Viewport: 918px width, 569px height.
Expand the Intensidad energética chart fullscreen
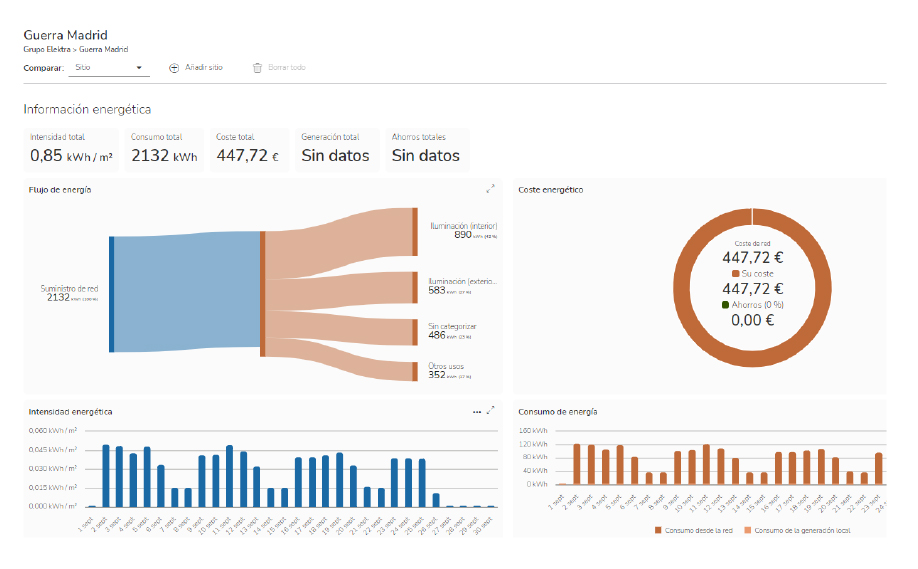490,411
